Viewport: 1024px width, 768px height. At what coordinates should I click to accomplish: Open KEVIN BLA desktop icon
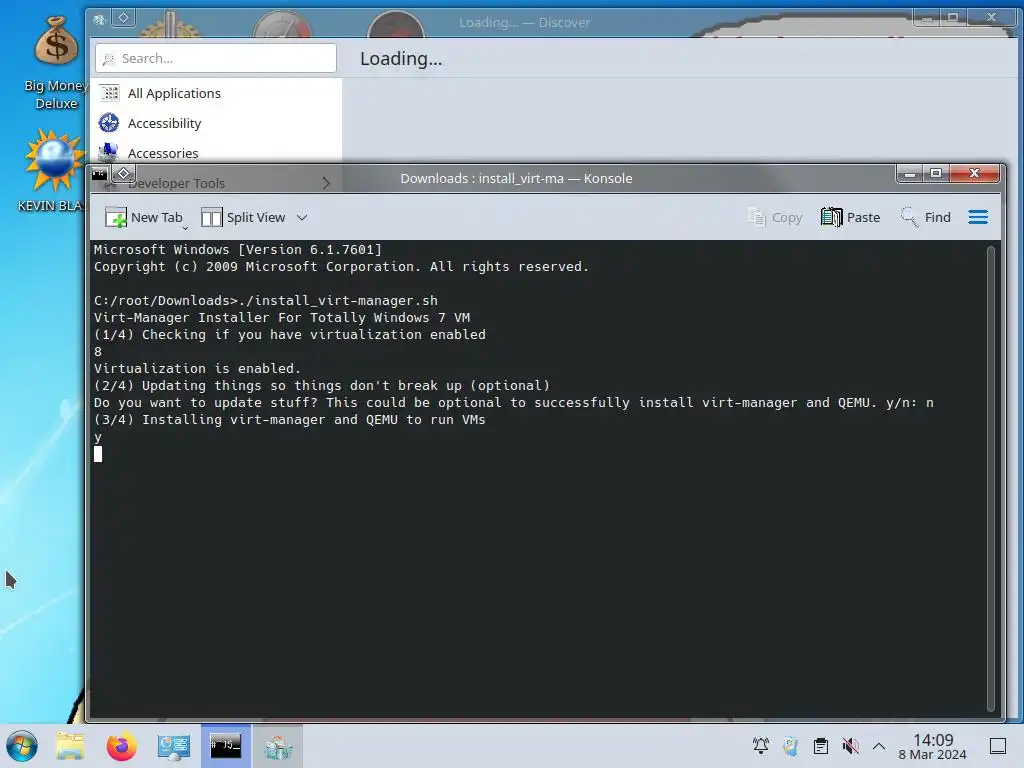click(52, 171)
